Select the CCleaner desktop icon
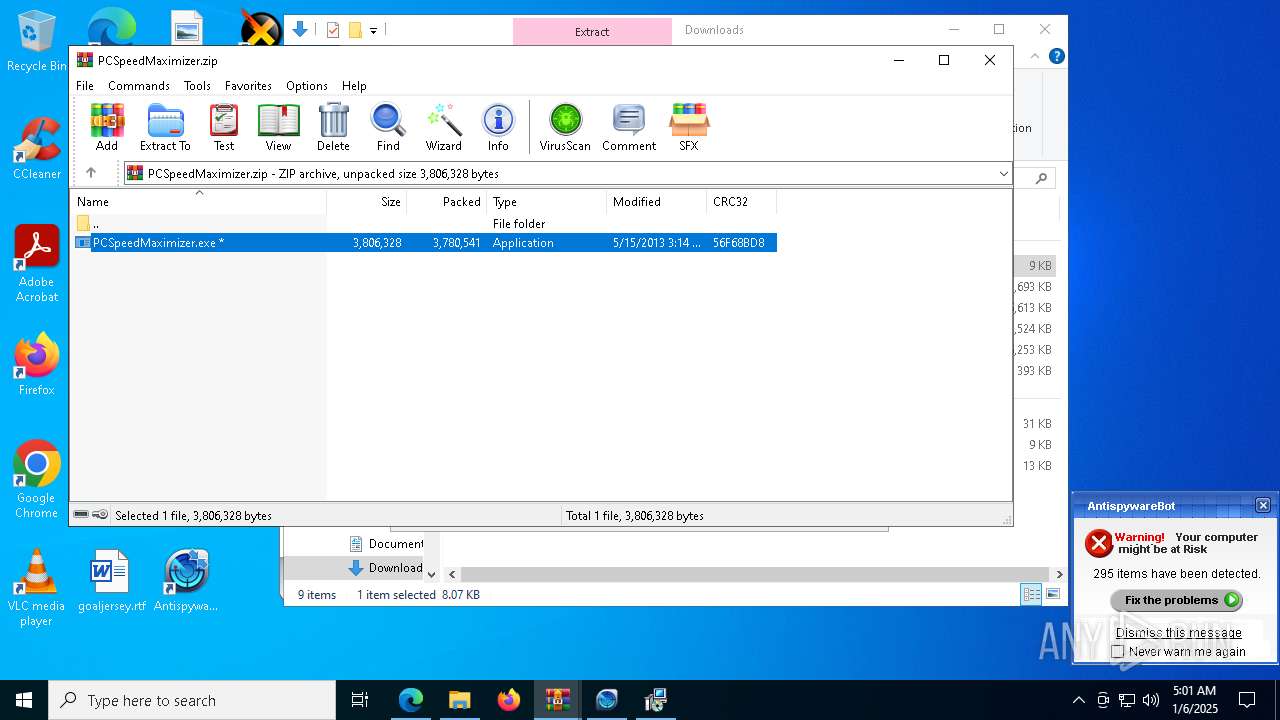 pos(36,148)
